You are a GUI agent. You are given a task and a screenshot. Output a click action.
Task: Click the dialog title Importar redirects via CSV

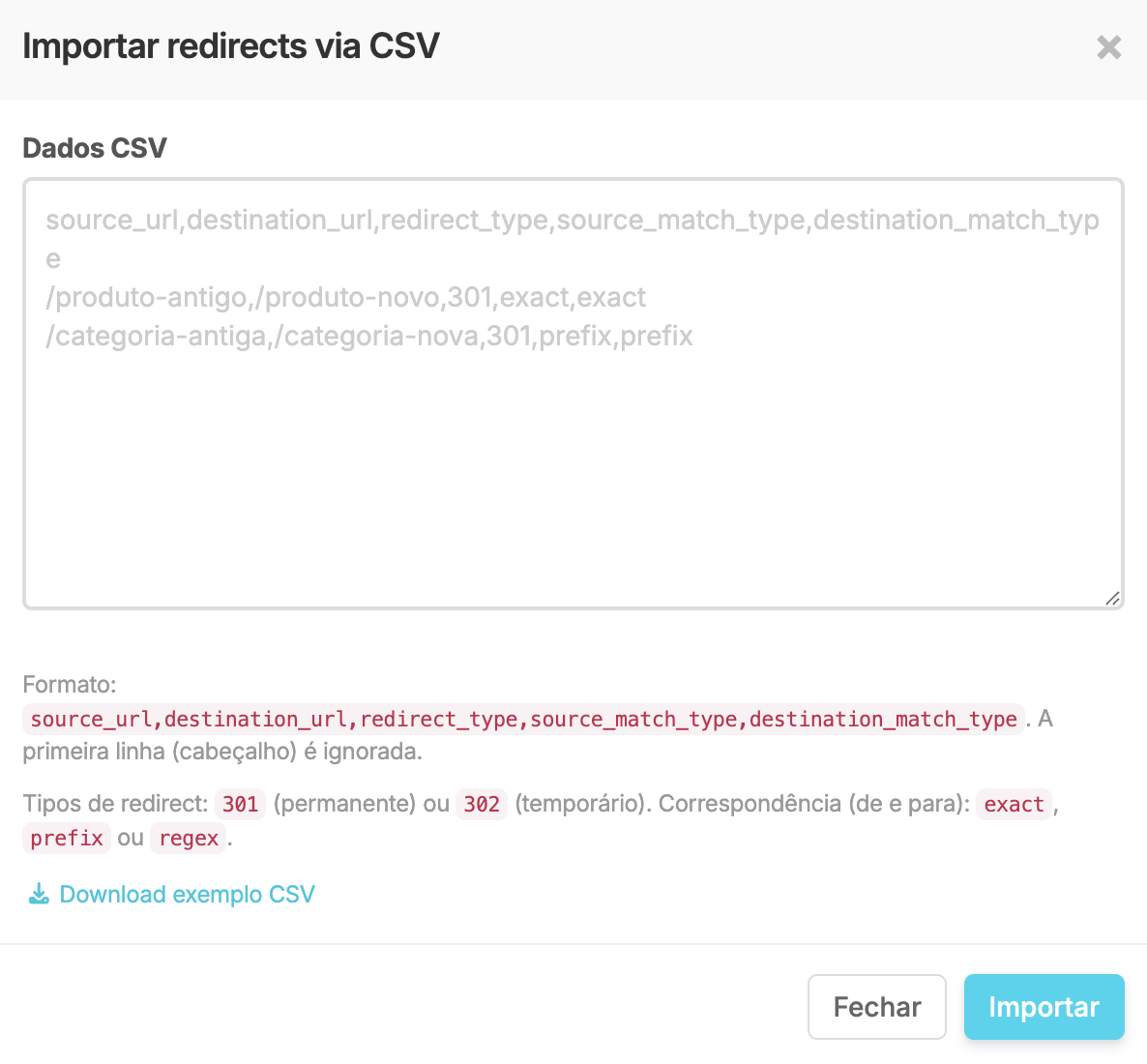point(231,46)
